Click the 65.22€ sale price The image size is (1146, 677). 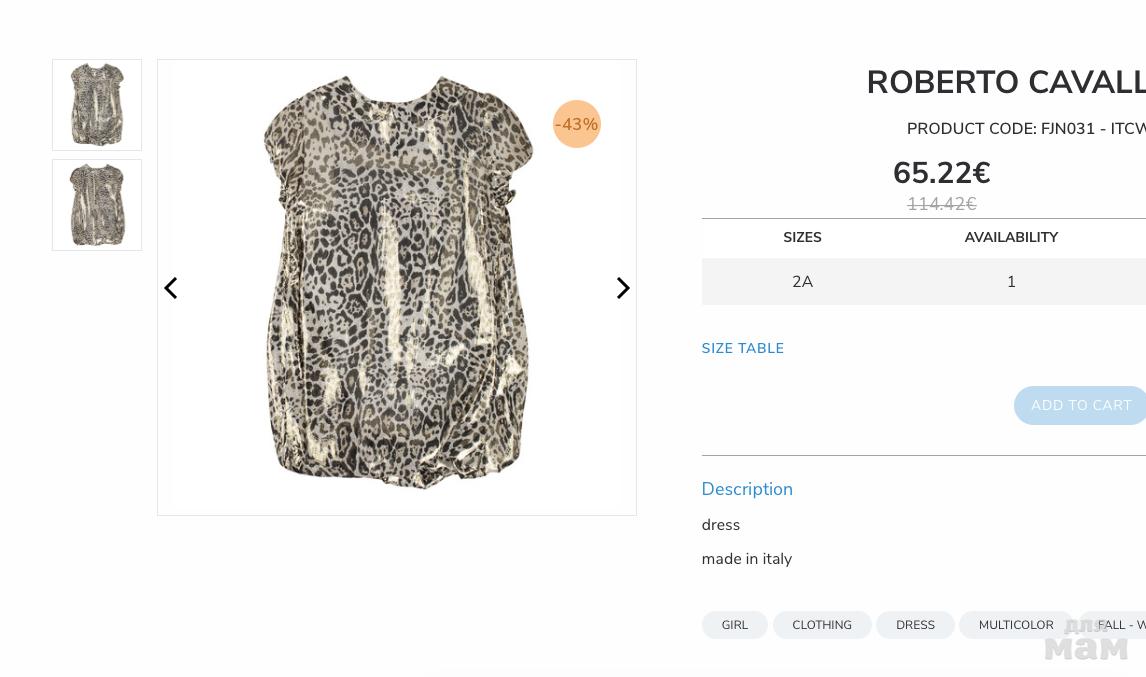tap(941, 173)
